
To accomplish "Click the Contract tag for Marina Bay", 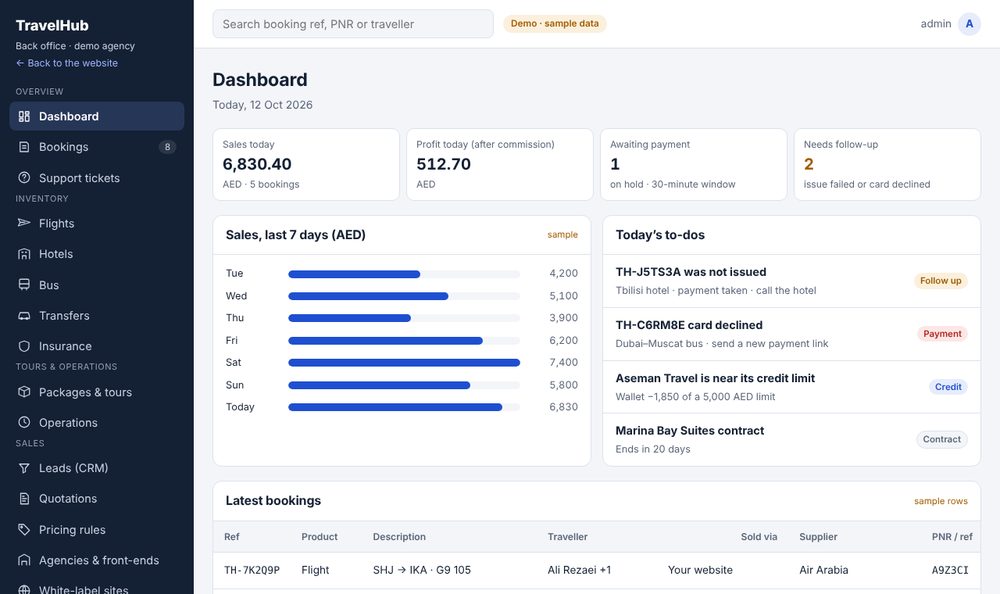I will click(x=942, y=439).
